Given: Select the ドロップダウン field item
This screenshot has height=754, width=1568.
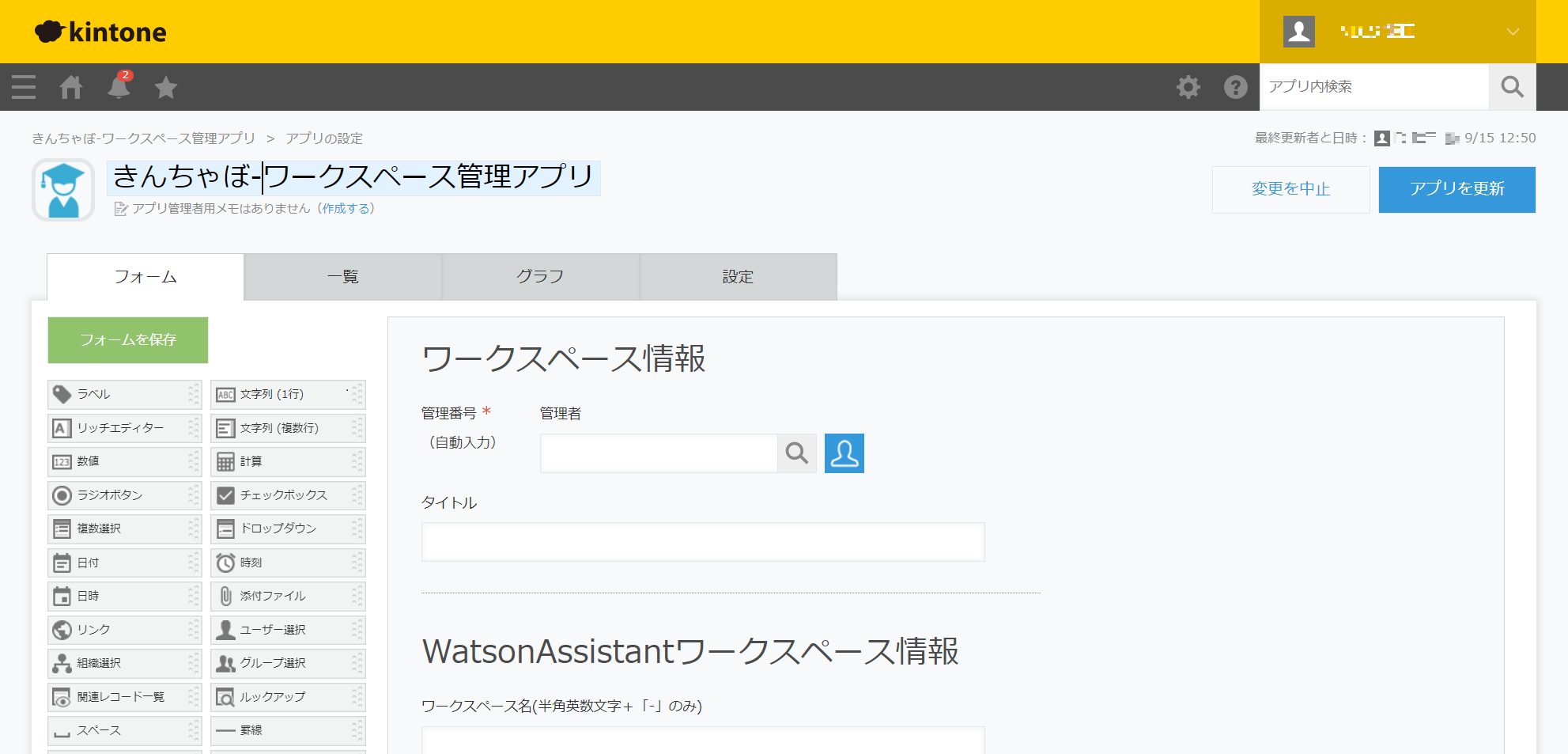Looking at the screenshot, I should pos(287,529).
